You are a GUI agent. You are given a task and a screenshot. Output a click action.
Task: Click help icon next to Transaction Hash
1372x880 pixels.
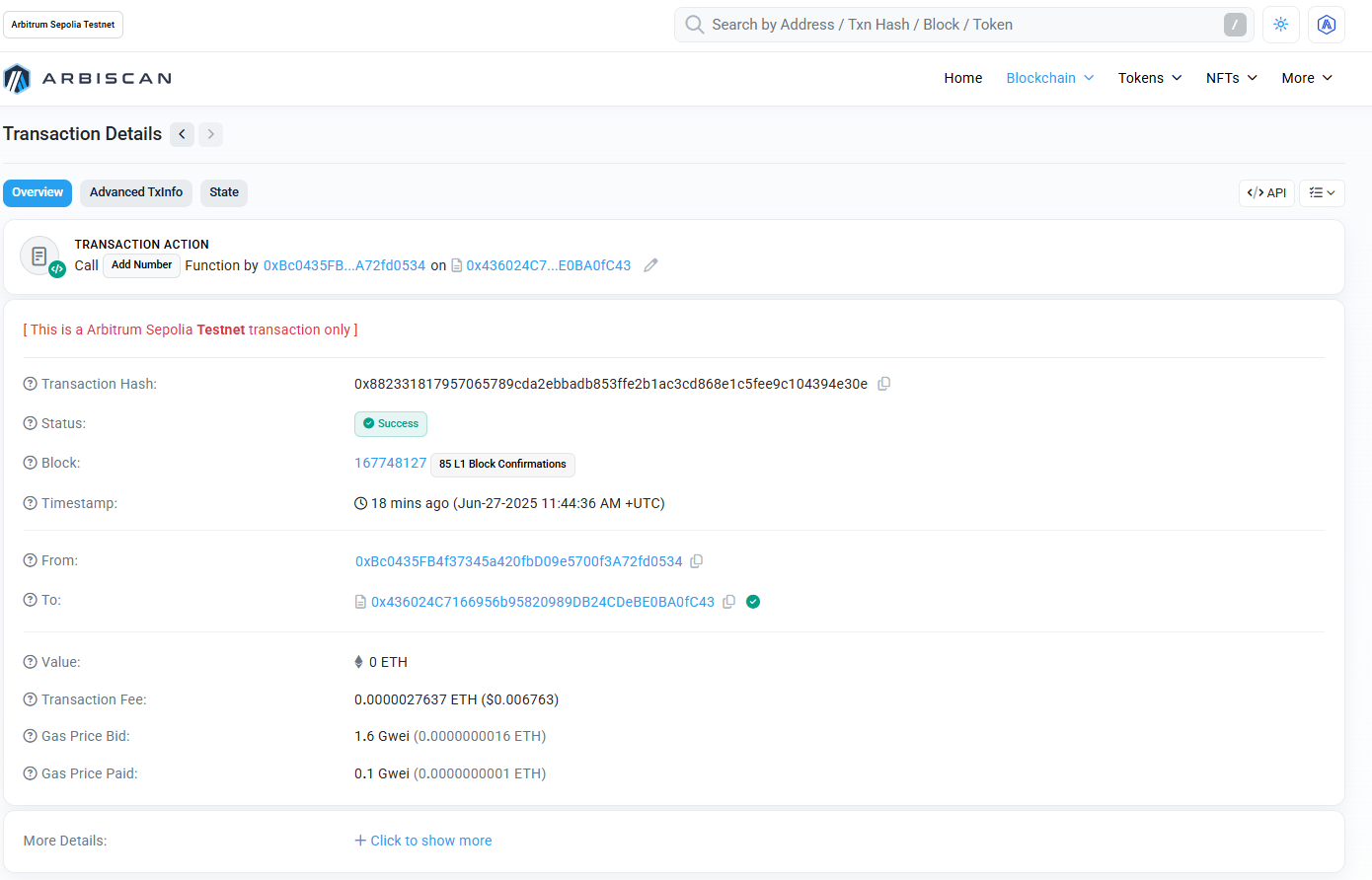pyautogui.click(x=31, y=384)
